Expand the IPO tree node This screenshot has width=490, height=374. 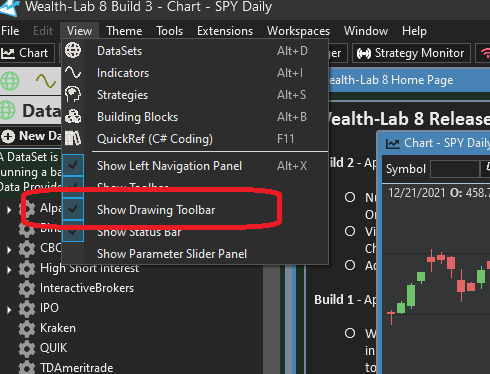tap(9, 310)
